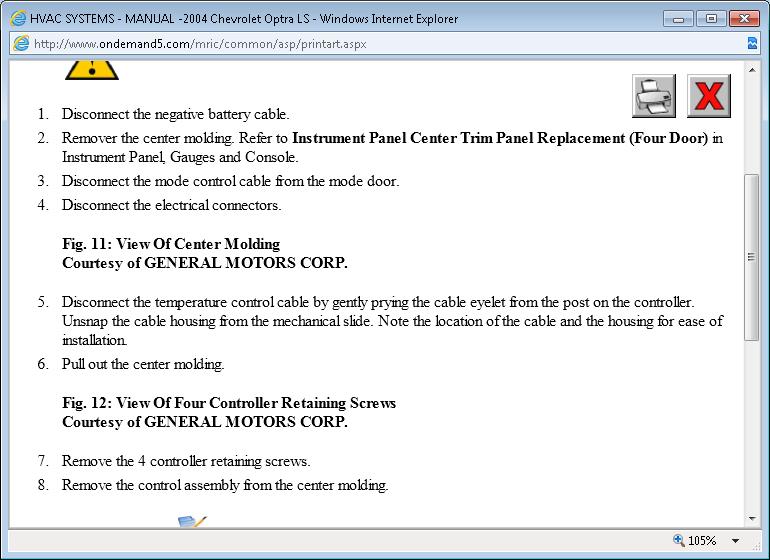Screen dimensions: 770x560
Task: Click the Internet Explorer page icon in the address bar
Action: pyautogui.click(x=21, y=43)
